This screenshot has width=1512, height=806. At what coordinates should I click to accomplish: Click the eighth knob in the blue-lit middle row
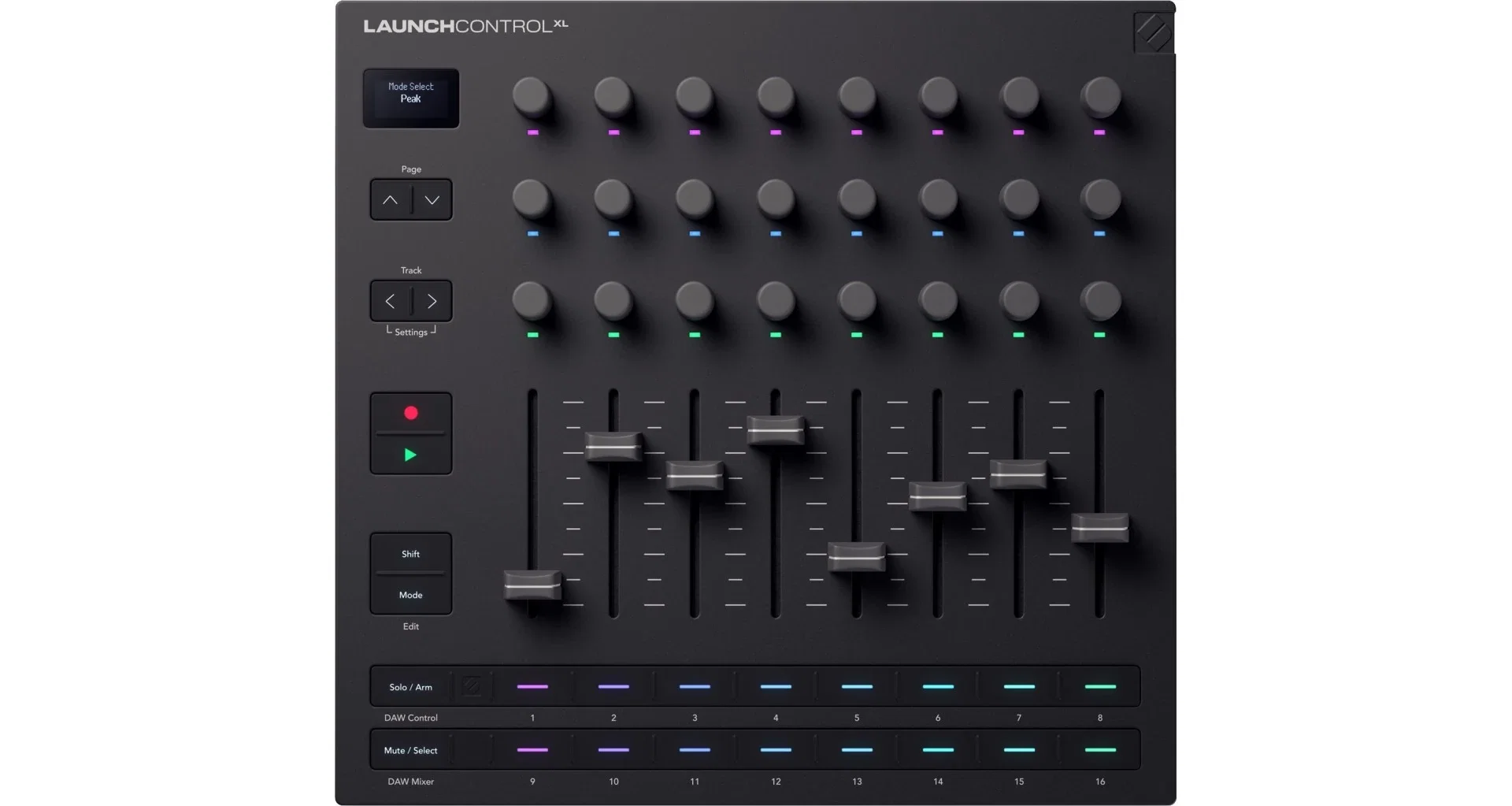[1100, 198]
